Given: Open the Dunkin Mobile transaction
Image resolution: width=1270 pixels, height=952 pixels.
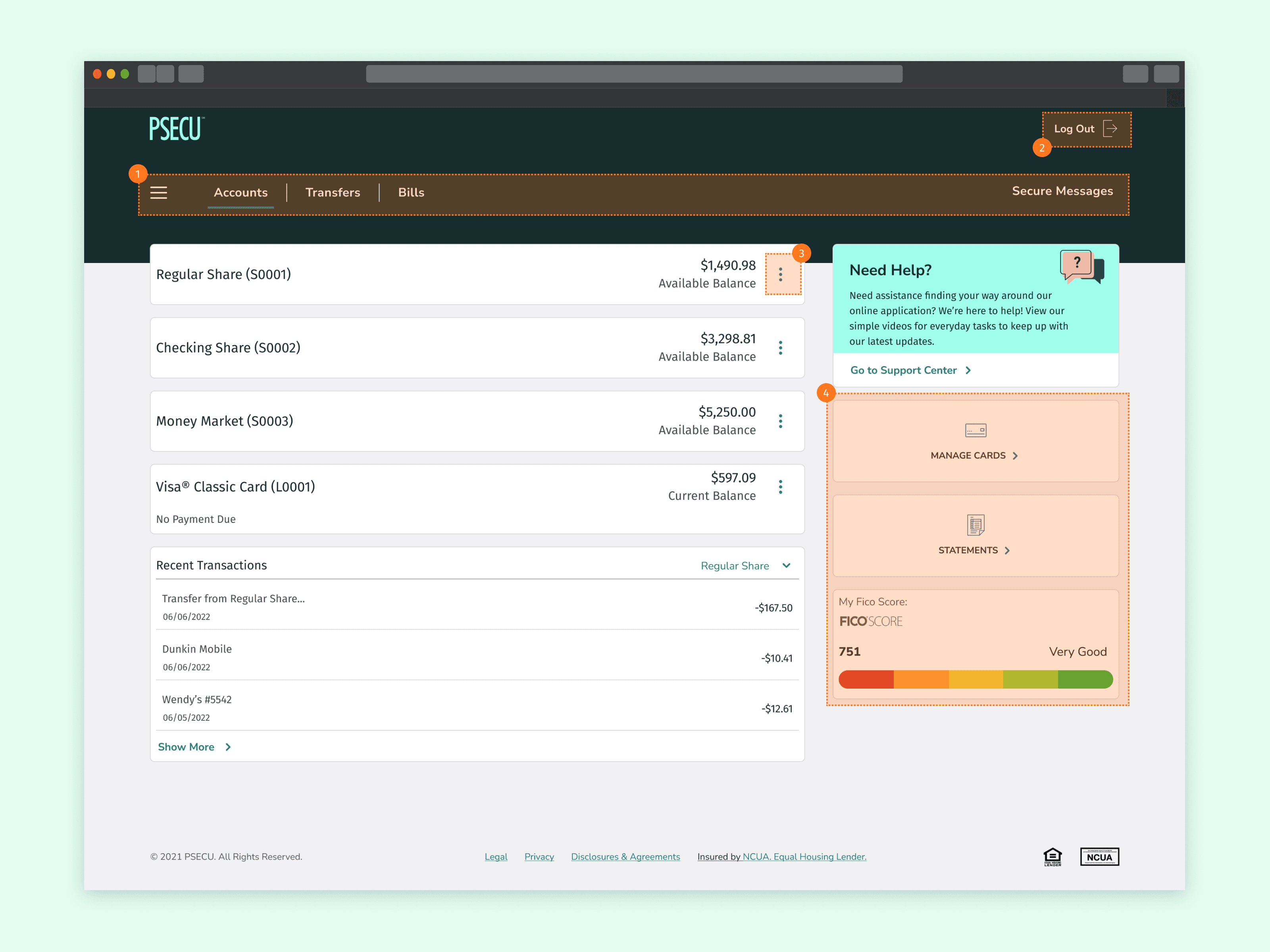Looking at the screenshot, I should tap(477, 658).
